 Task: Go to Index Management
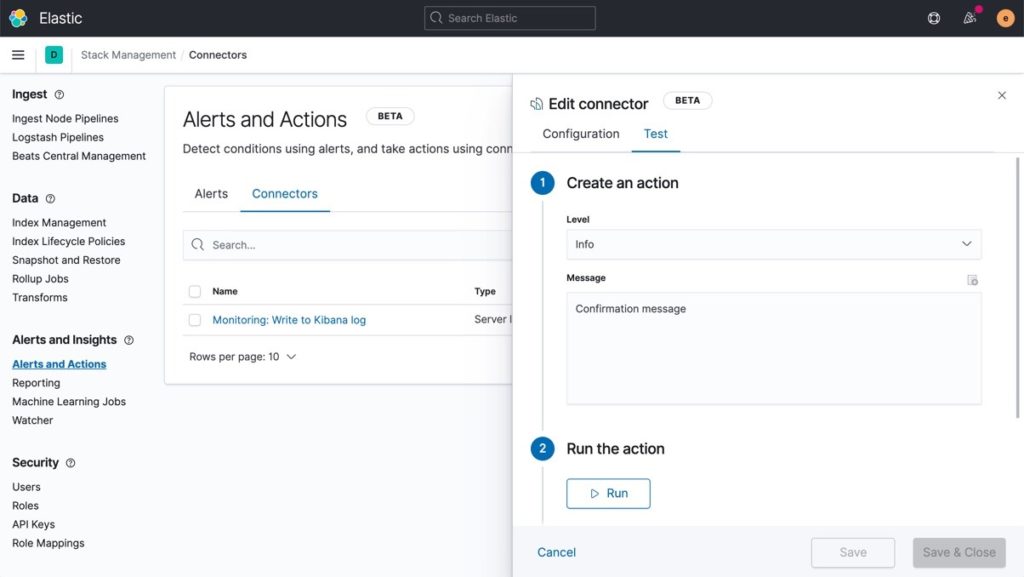(59, 223)
